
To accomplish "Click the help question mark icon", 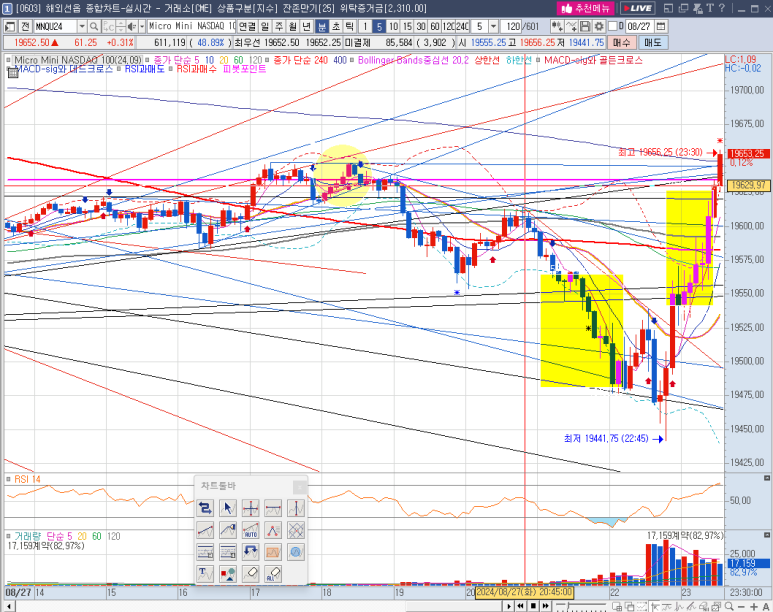I will [722, 8].
